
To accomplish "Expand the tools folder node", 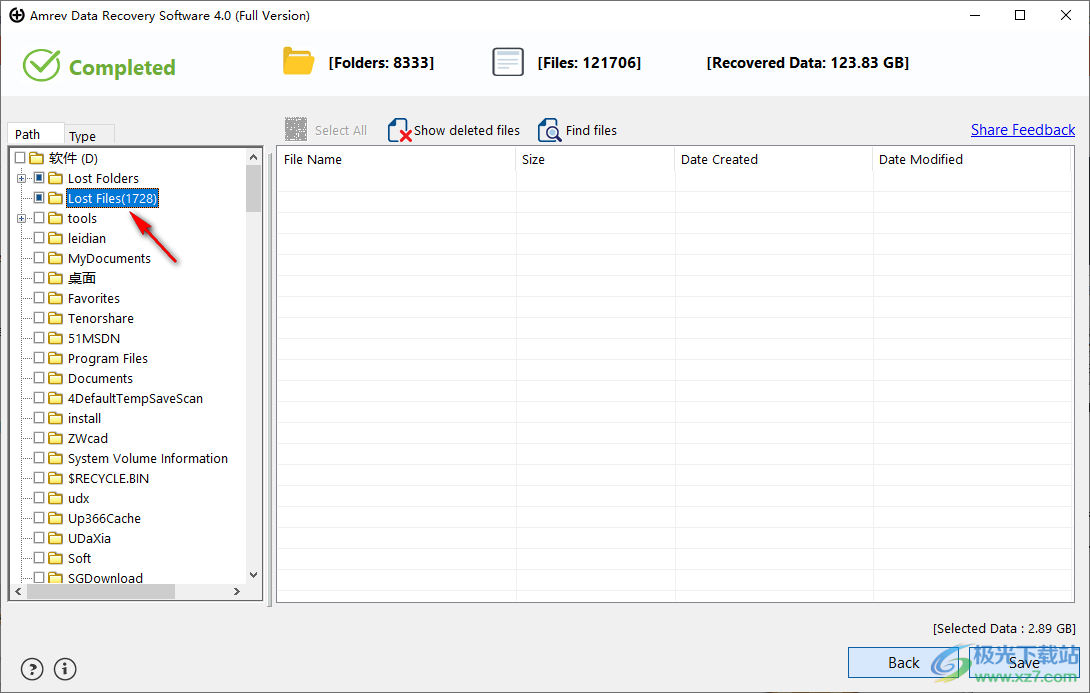I will tap(21, 218).
